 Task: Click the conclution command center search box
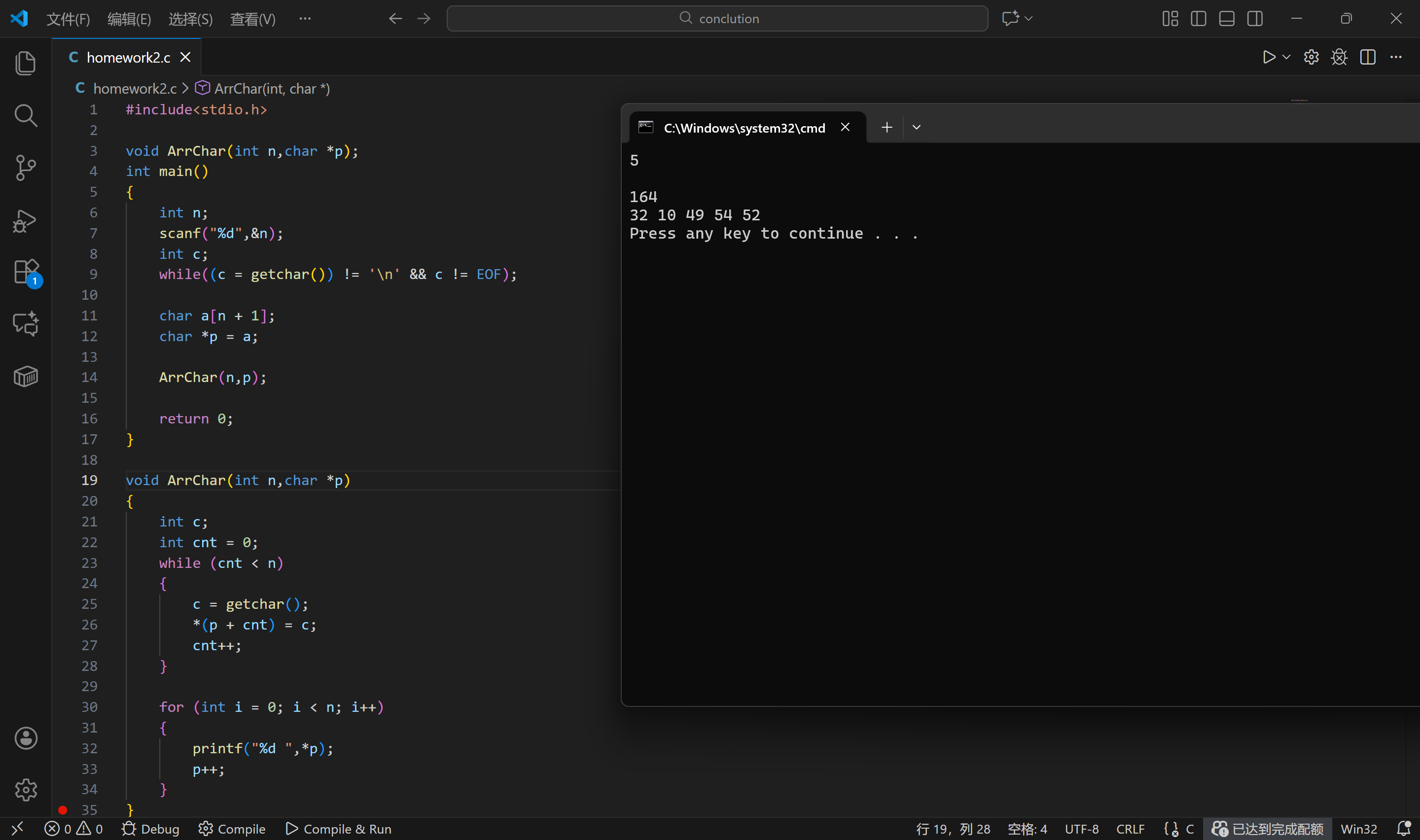coord(717,19)
